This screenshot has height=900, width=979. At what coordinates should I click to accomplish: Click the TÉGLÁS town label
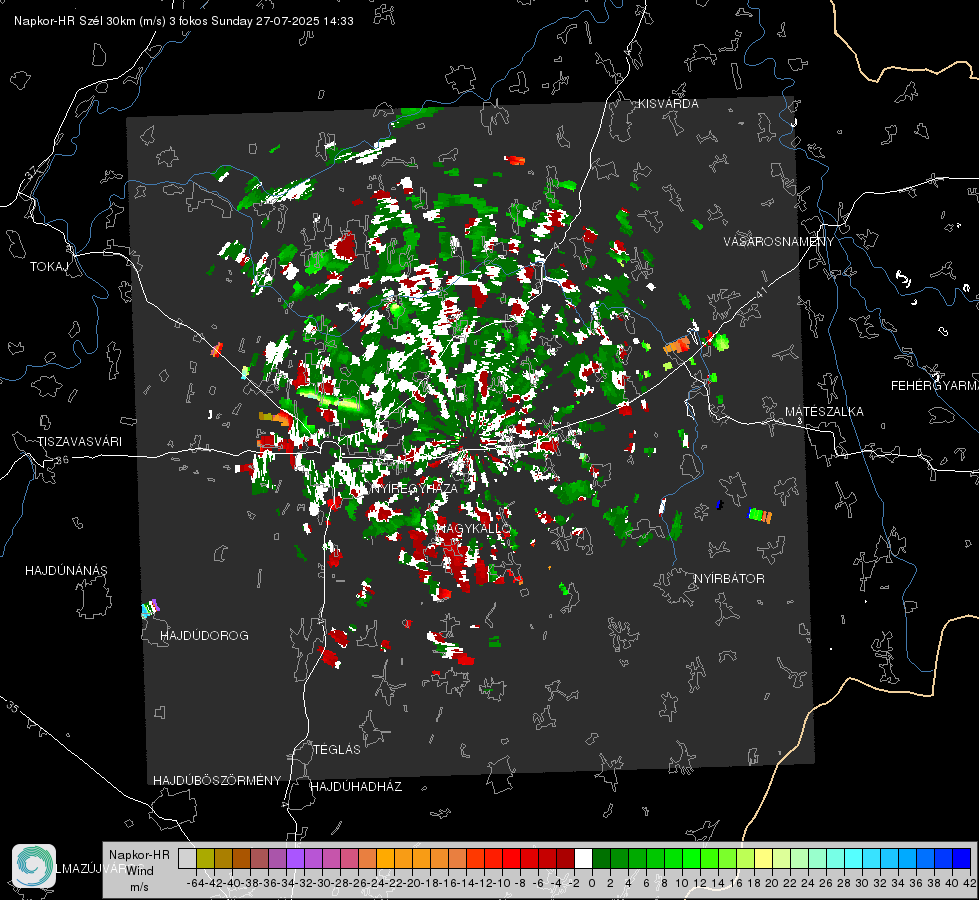point(337,750)
